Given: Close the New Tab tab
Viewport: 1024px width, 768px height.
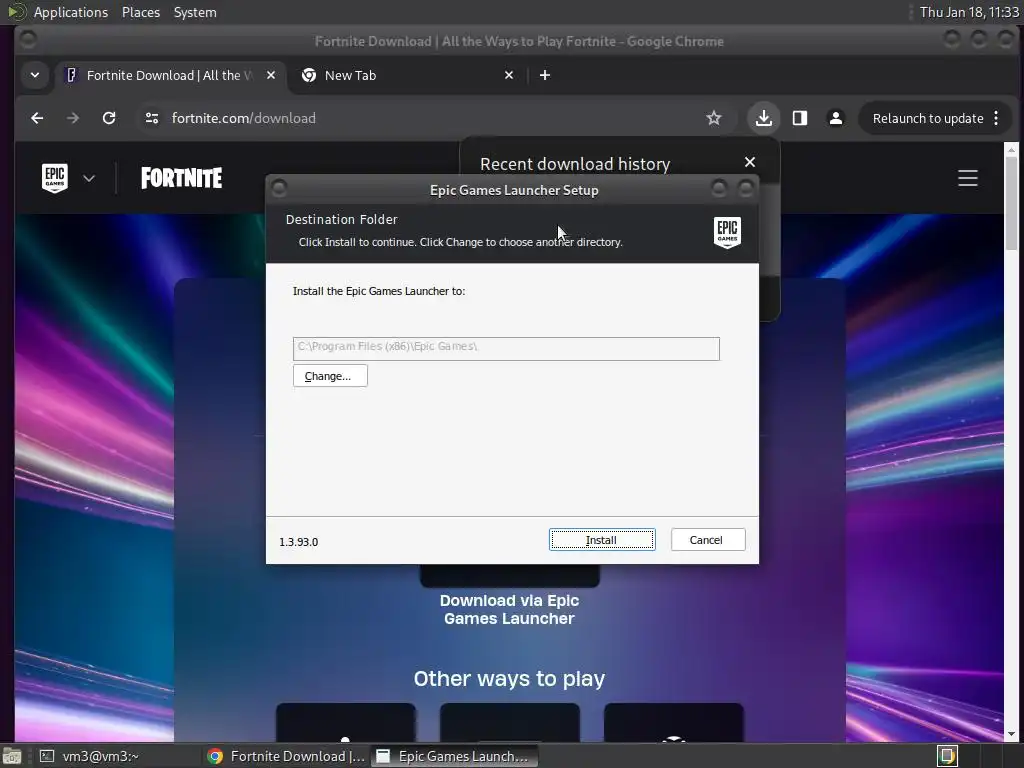Looking at the screenshot, I should tap(509, 75).
